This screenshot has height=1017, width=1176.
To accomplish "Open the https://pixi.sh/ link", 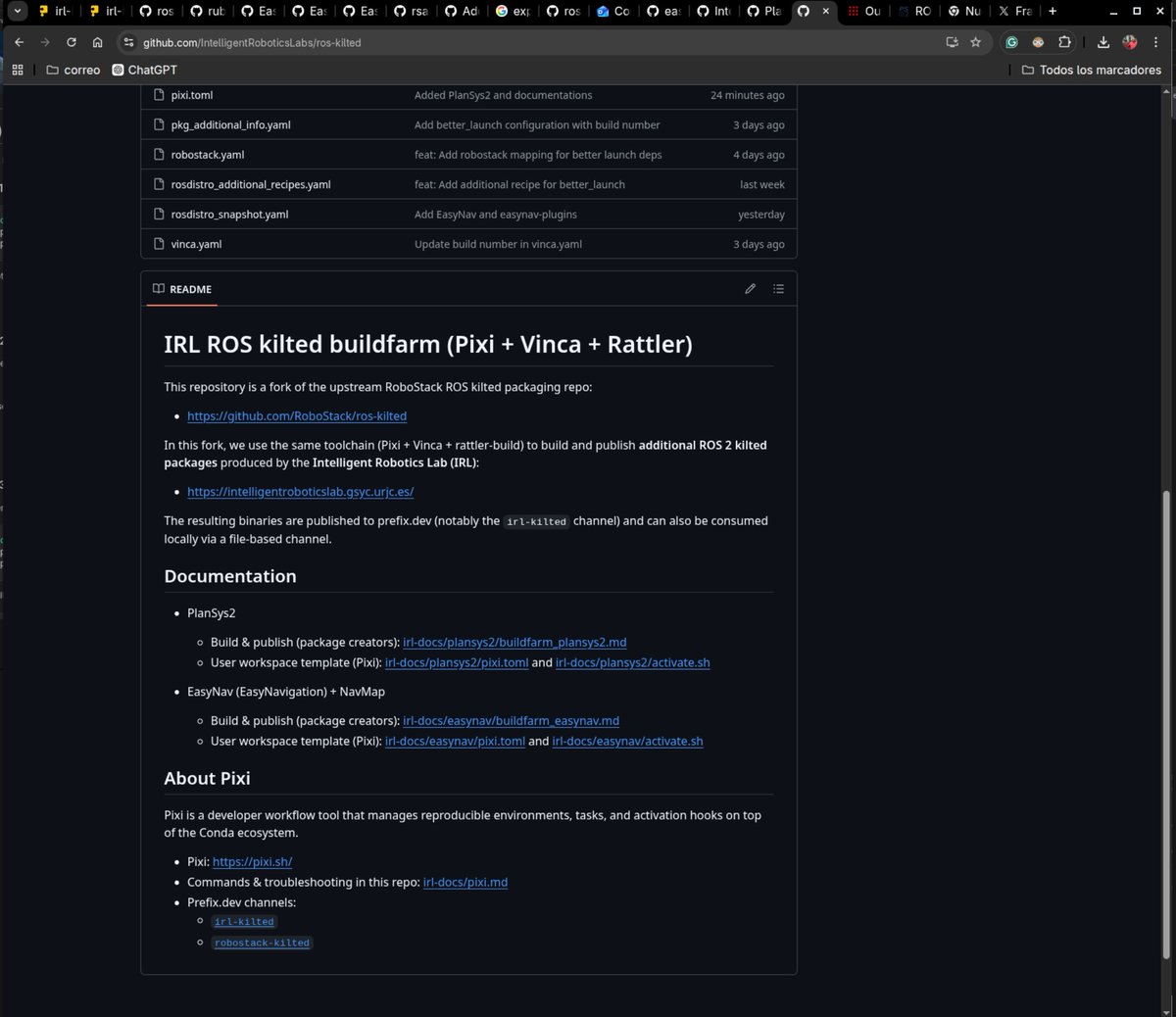I will pyautogui.click(x=252, y=862).
